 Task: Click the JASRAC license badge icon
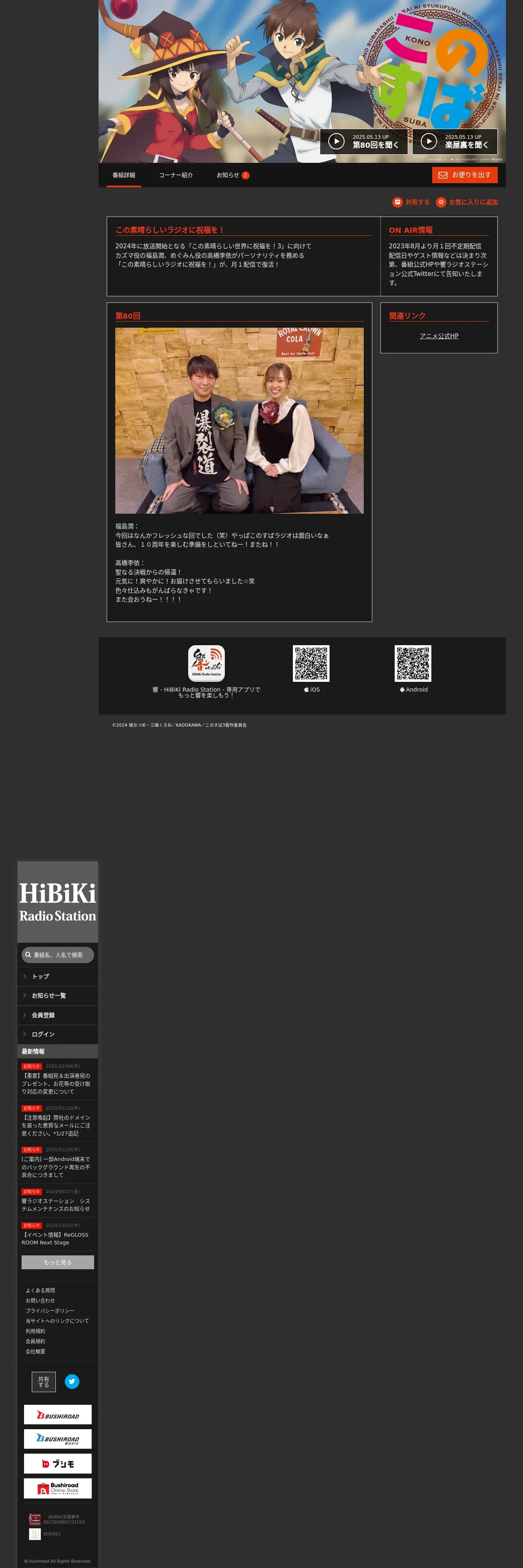coord(35,1519)
